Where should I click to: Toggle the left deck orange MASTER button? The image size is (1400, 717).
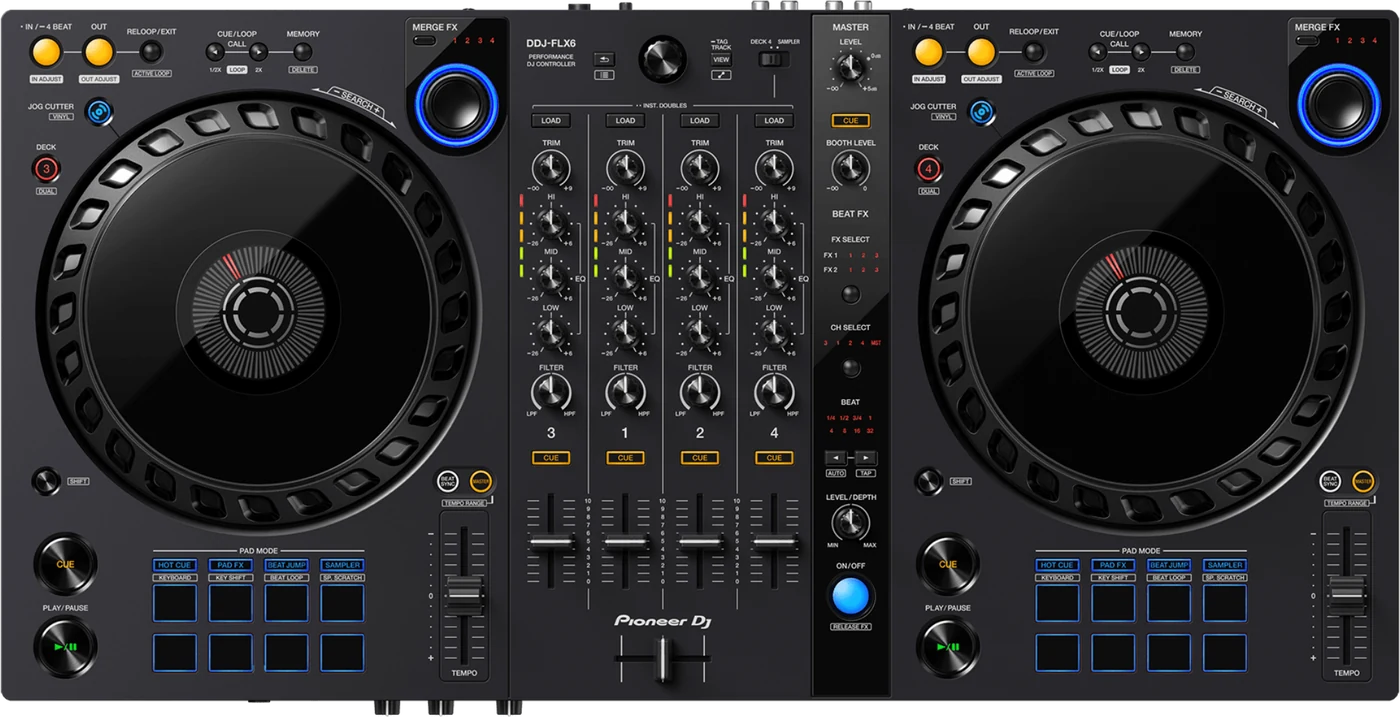click(x=481, y=481)
